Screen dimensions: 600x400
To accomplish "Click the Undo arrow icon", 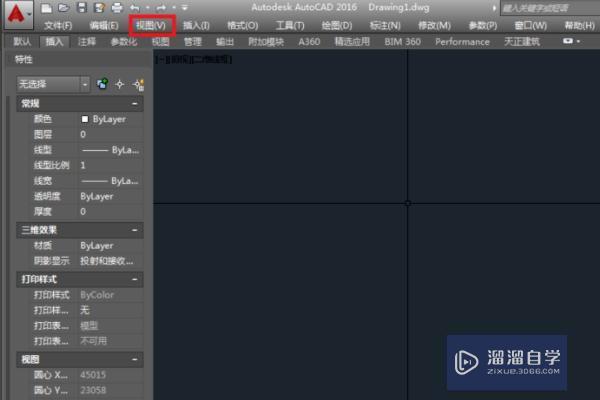I will [135, 8].
